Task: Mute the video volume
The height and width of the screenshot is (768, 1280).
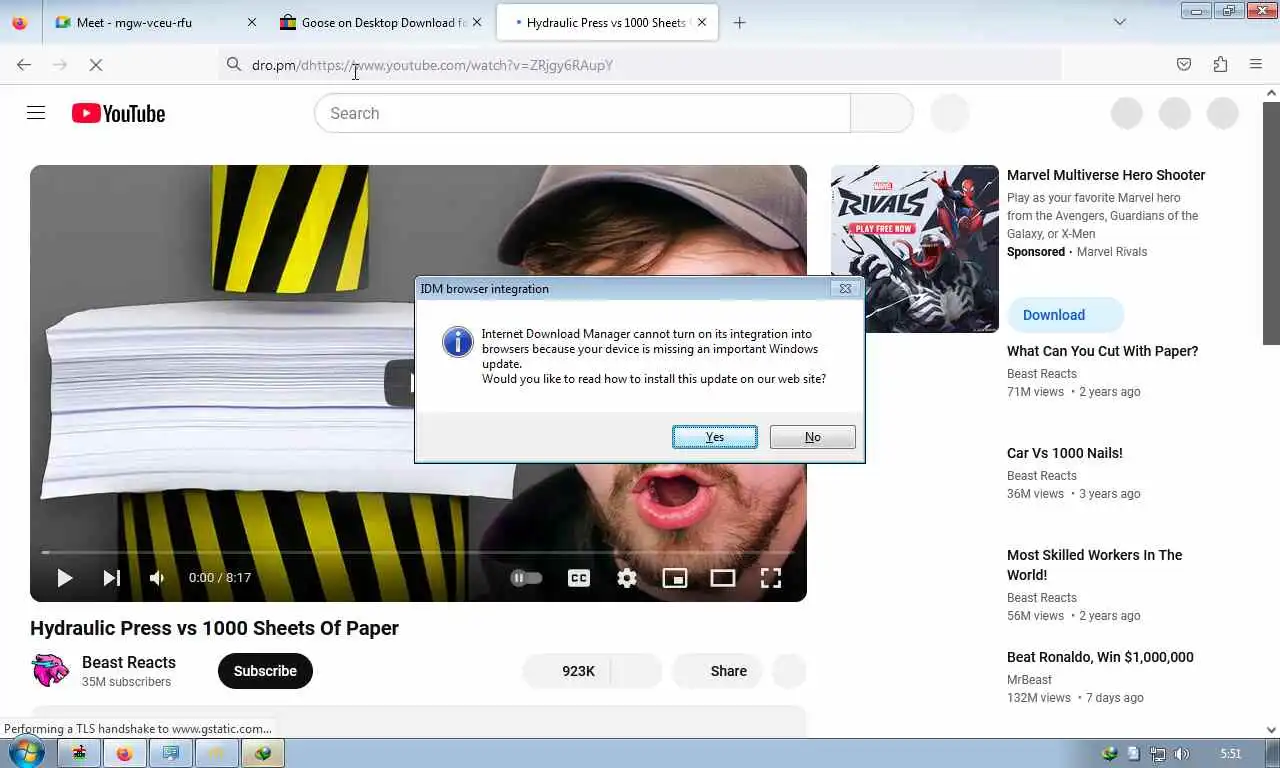Action: [x=157, y=578]
